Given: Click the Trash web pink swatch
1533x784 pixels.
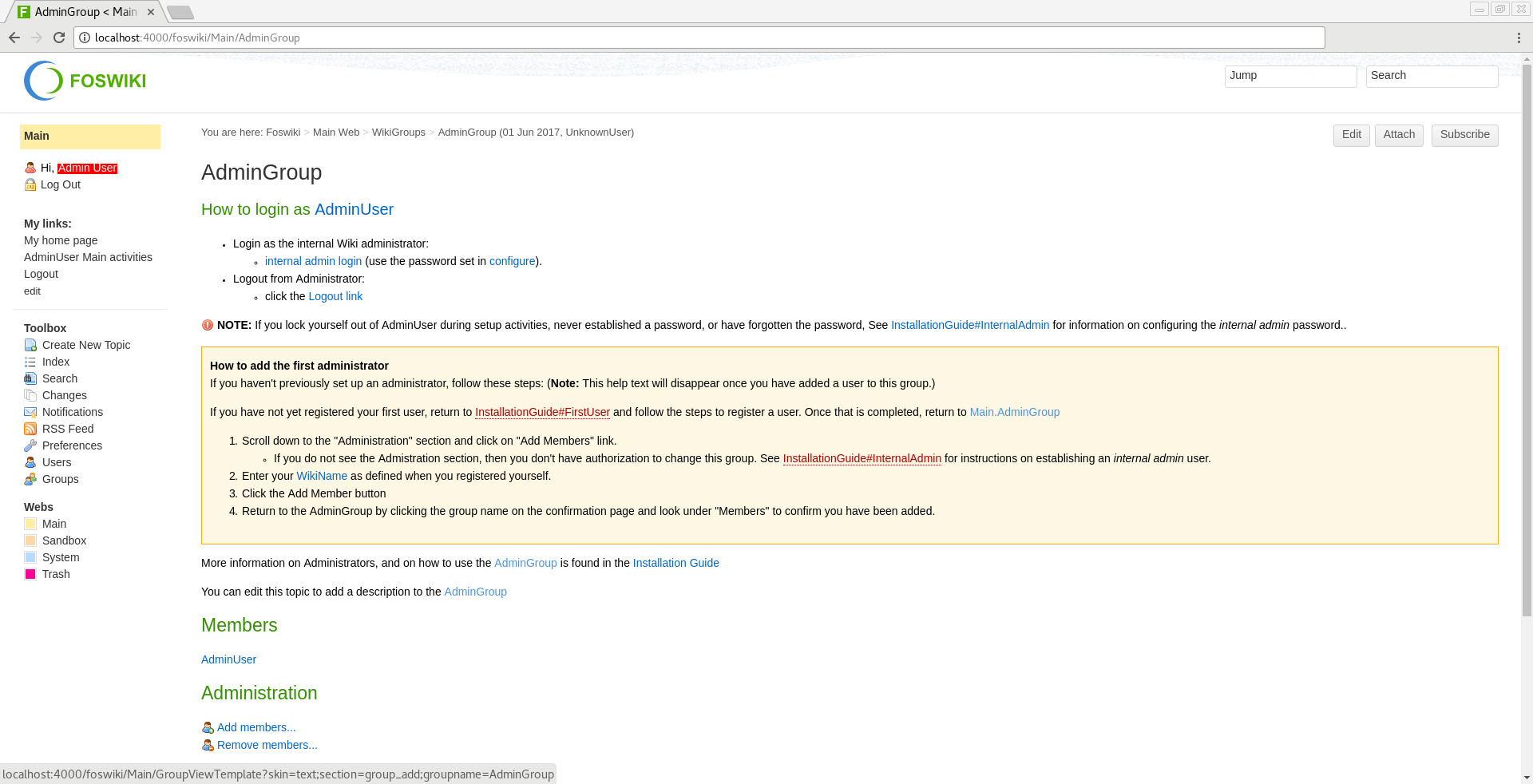Looking at the screenshot, I should [x=30, y=574].
